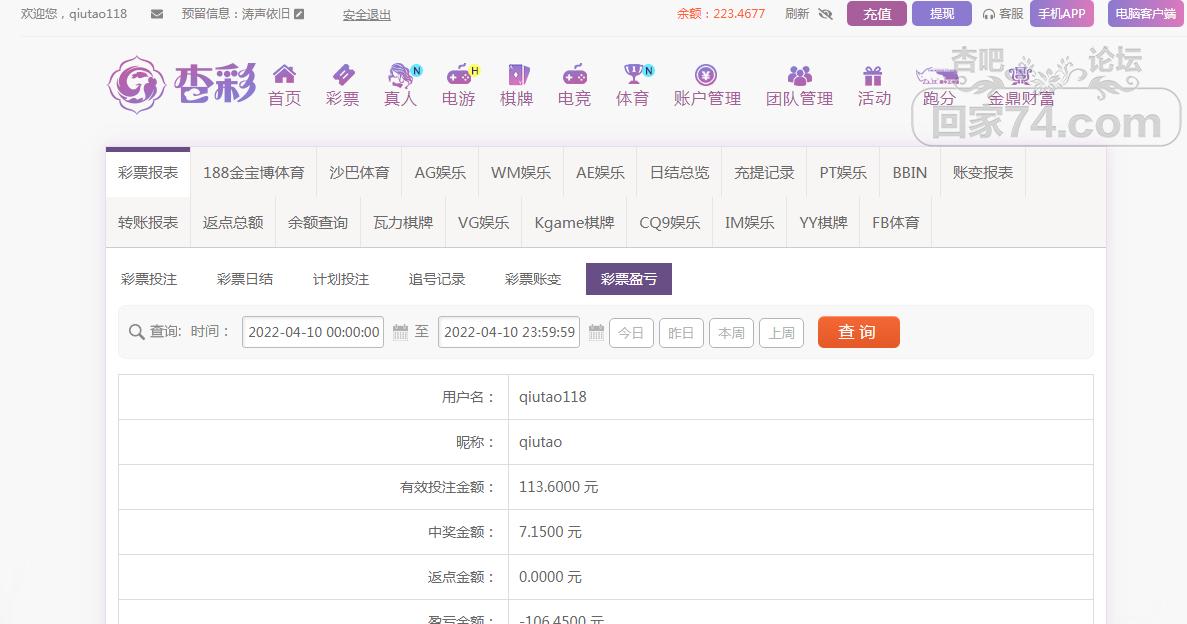The image size is (1187, 624).
Task: Open the 体育 trophy icon
Action: click(634, 74)
